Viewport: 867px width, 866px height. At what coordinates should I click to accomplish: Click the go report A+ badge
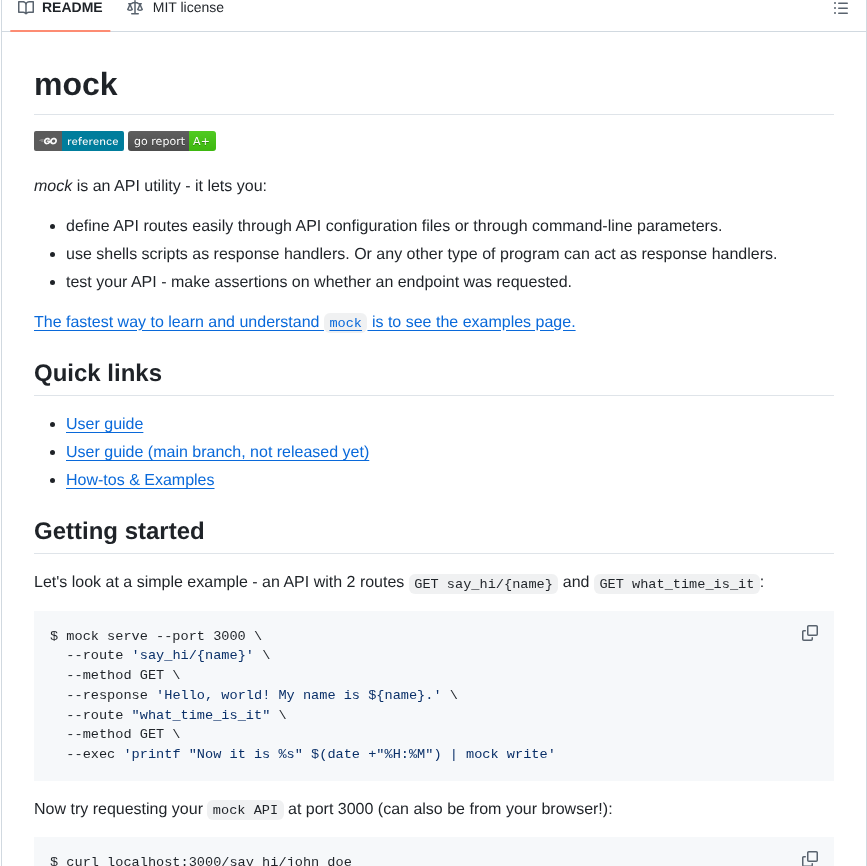pyautogui.click(x=171, y=141)
